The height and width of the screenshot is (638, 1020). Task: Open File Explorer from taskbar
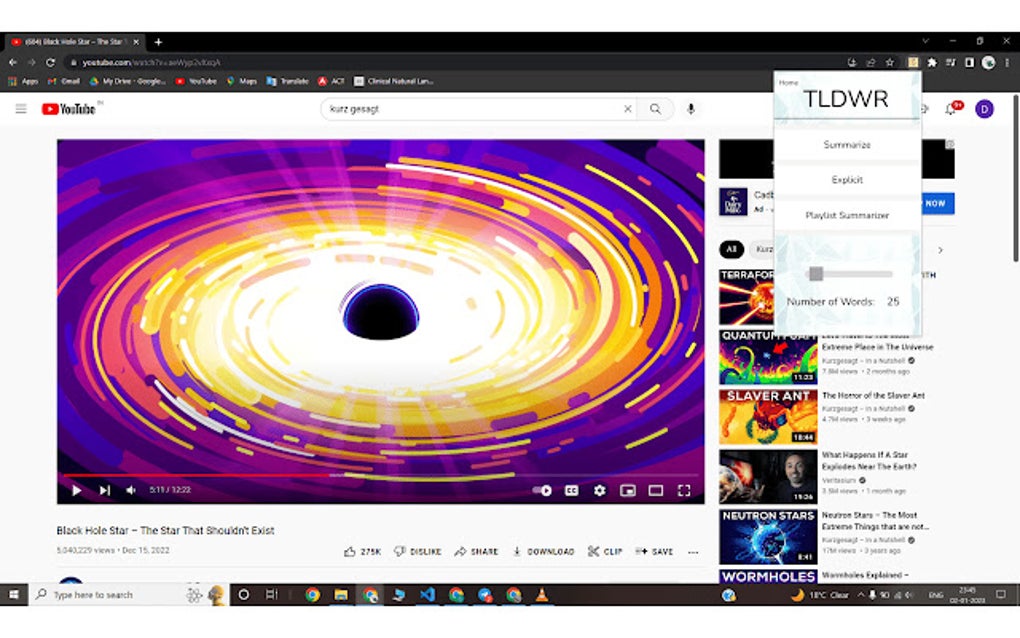click(x=341, y=594)
